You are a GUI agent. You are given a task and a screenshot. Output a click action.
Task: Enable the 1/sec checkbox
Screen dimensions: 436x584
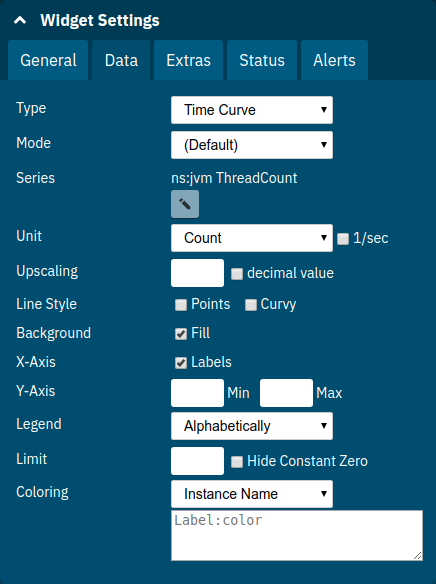point(343,239)
